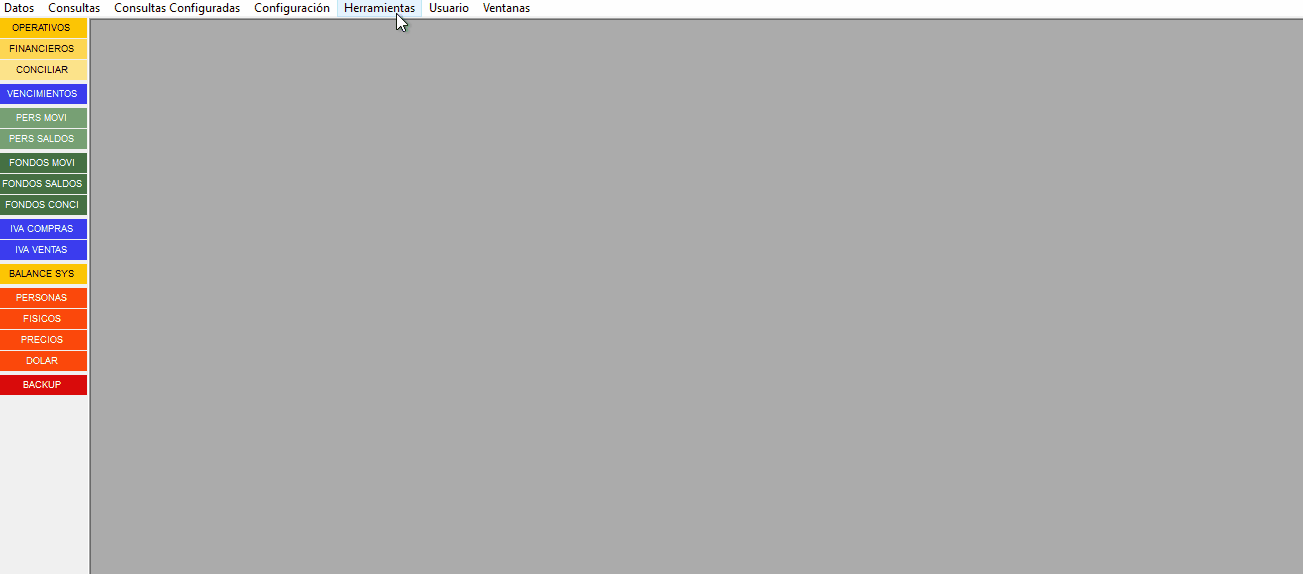Select the CONCILIAR button
The height and width of the screenshot is (574, 1303).
point(43,70)
